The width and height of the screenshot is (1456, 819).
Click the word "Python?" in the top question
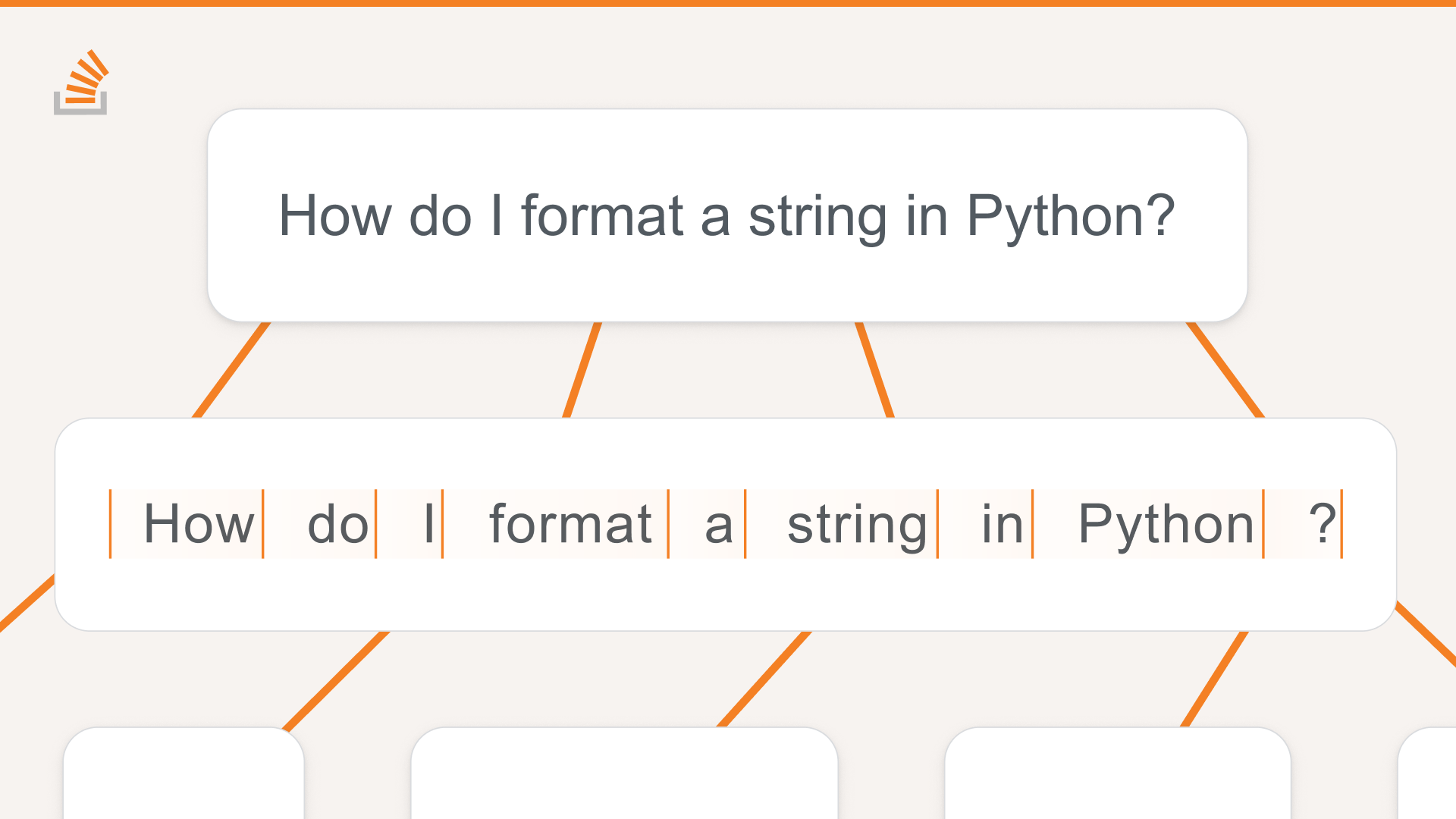point(1070,217)
